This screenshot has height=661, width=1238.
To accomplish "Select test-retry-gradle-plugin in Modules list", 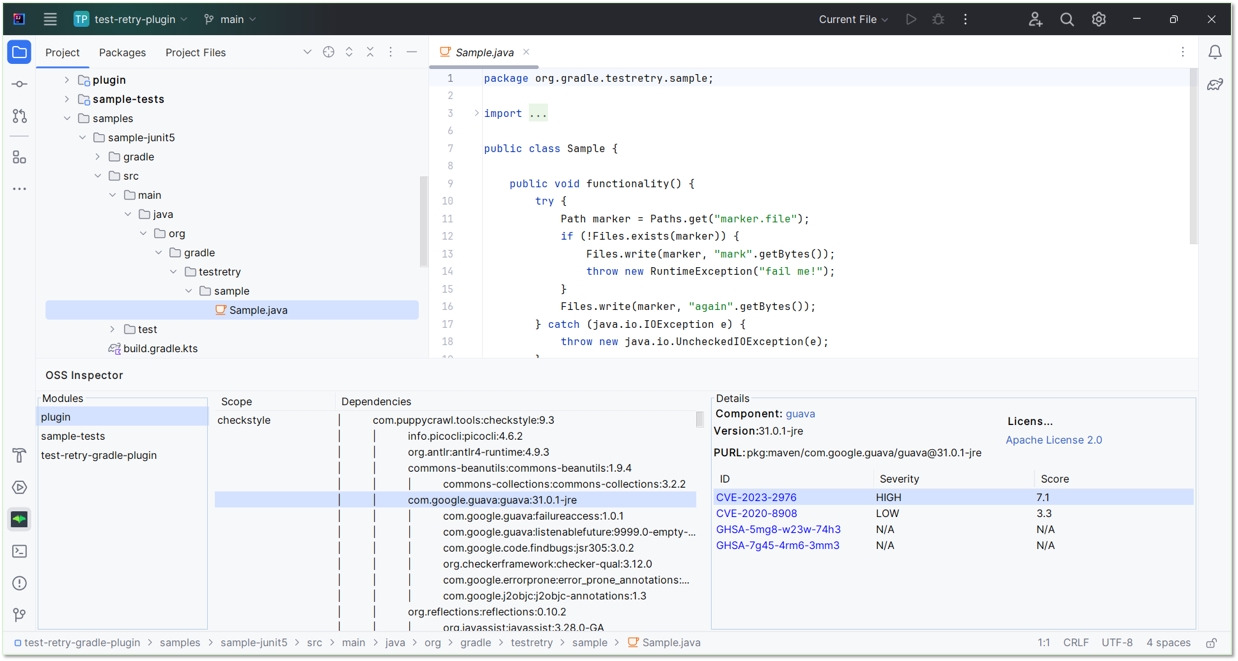I will coord(122,455).
